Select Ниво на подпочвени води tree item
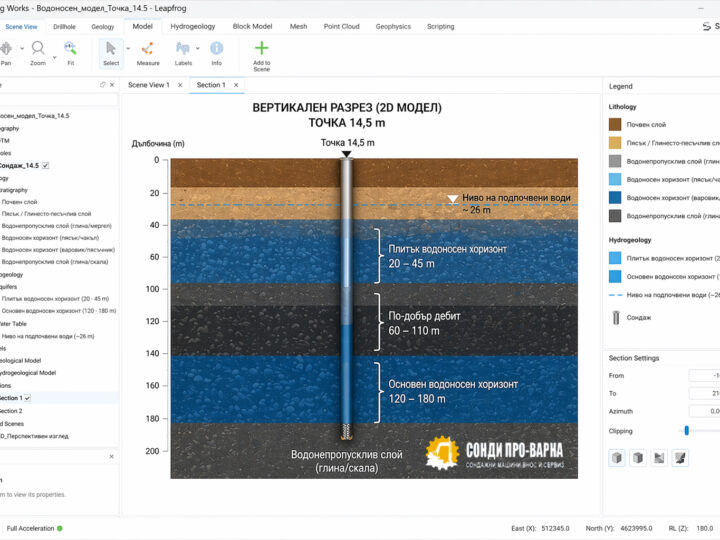This screenshot has width=720, height=540. coord(48,336)
